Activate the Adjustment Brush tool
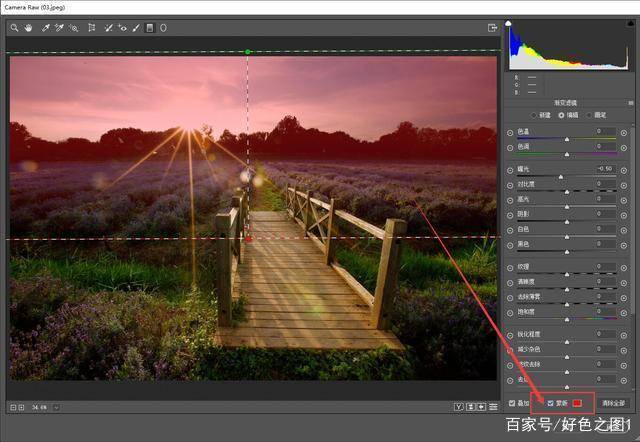 click(x=136, y=28)
